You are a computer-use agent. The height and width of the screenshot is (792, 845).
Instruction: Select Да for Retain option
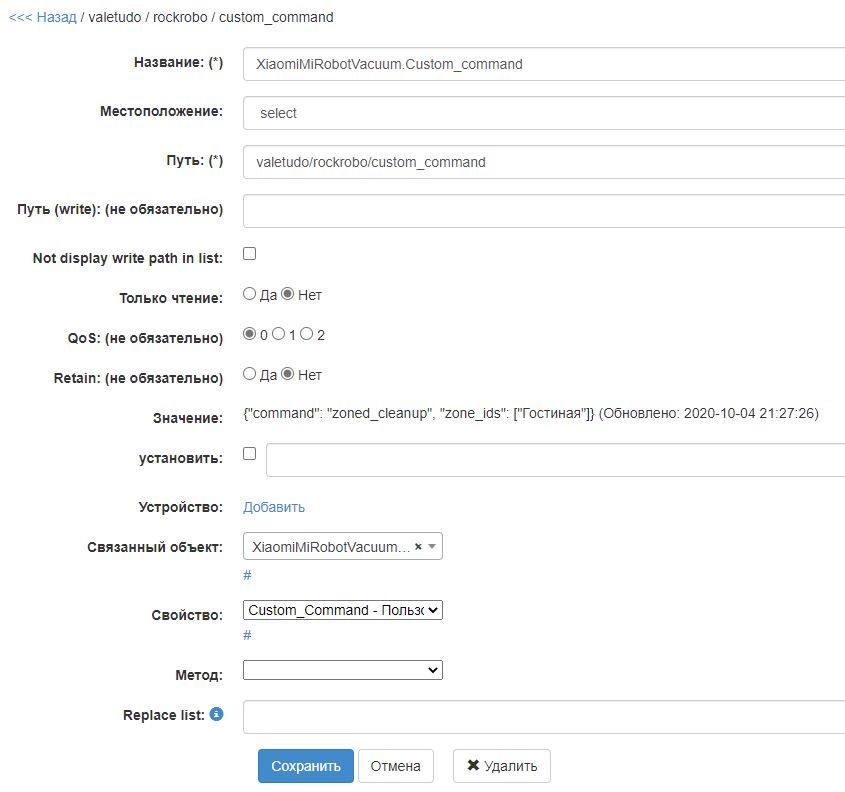click(x=250, y=375)
